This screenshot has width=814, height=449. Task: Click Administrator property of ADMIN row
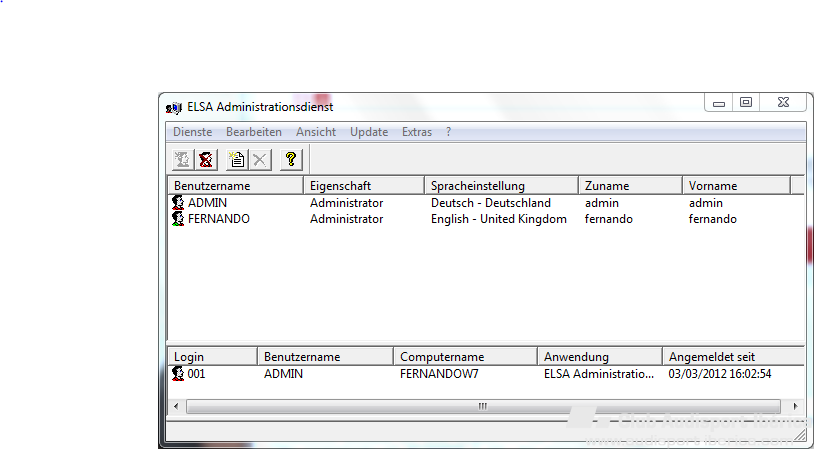[x=346, y=202]
